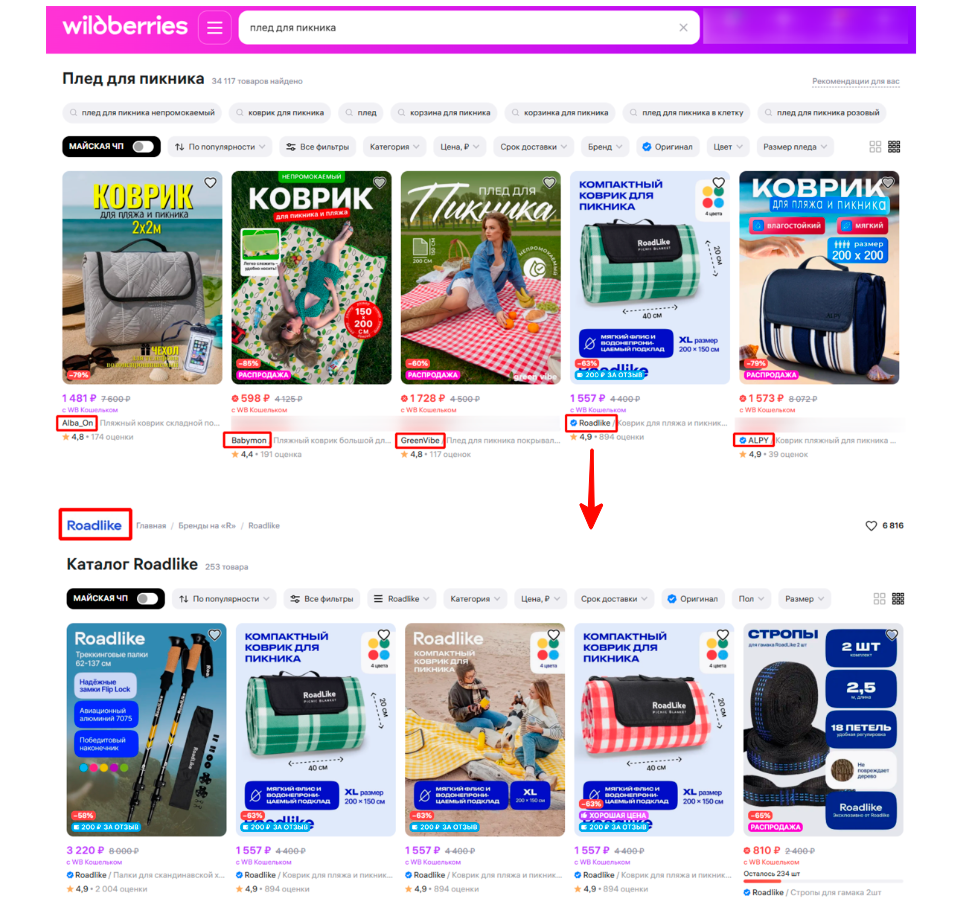Toggle the top МАЙСКАЯ ЧП switch

(143, 147)
